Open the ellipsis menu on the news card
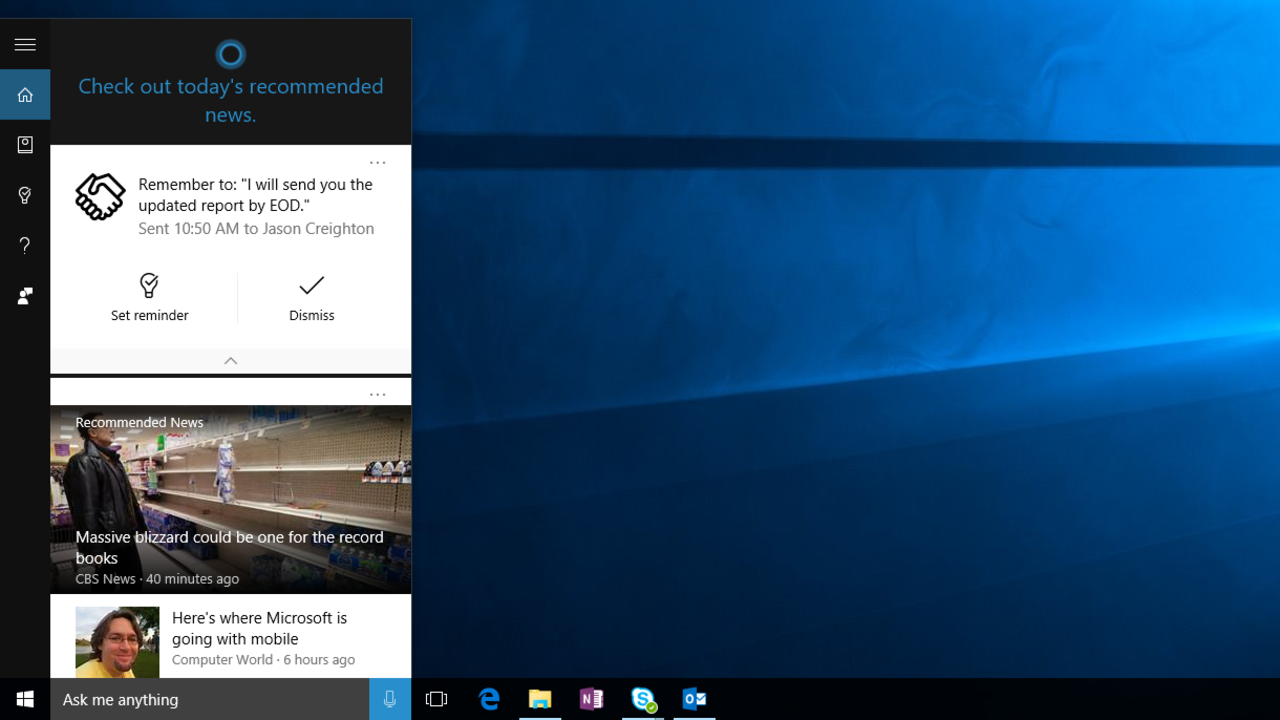This screenshot has width=1280, height=720. pyautogui.click(x=377, y=393)
